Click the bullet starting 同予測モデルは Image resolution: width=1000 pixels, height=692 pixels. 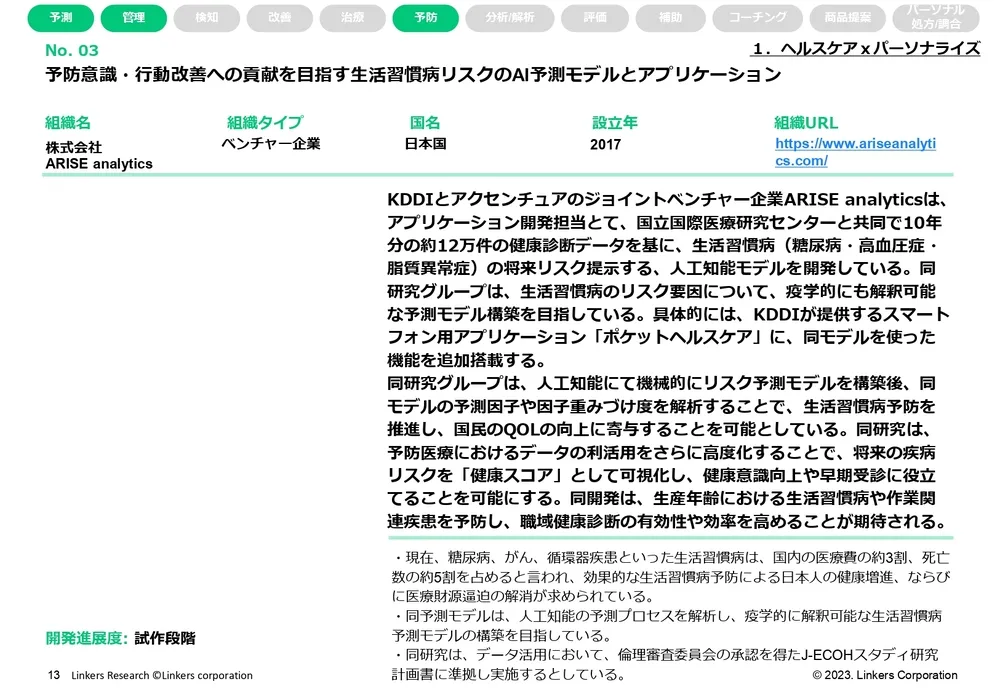click(x=666, y=626)
